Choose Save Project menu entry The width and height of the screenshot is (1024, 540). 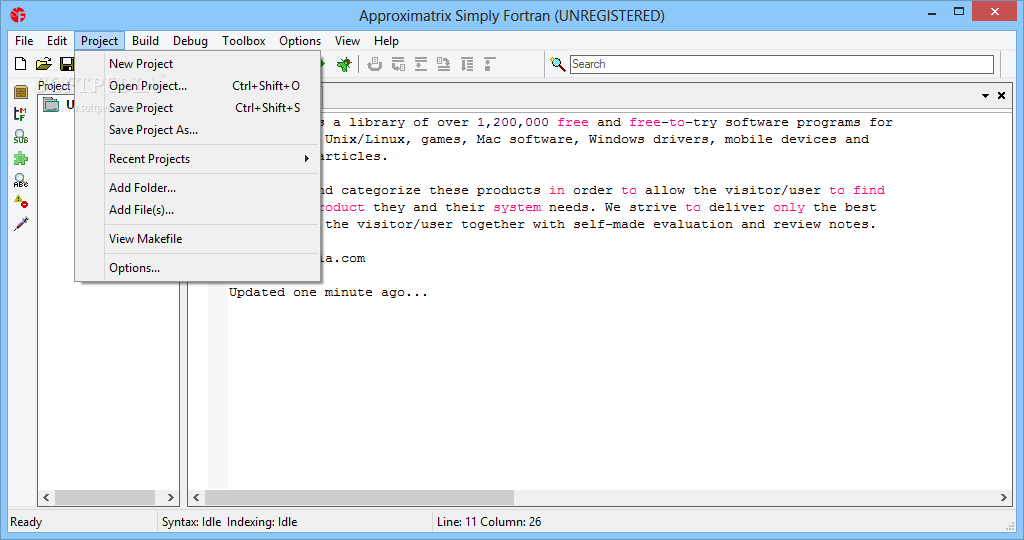197,108
